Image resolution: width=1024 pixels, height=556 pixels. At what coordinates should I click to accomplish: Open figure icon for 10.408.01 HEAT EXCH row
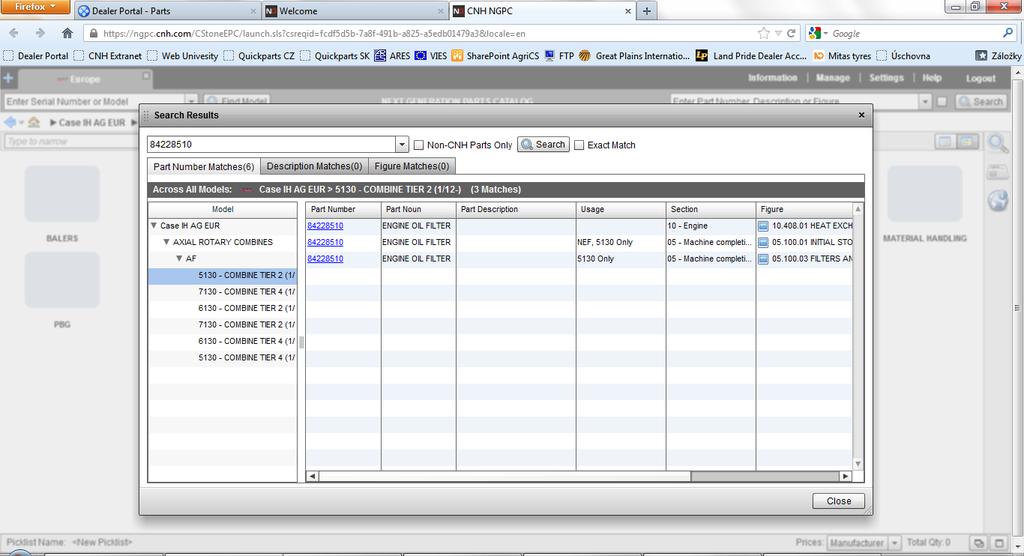click(763, 225)
